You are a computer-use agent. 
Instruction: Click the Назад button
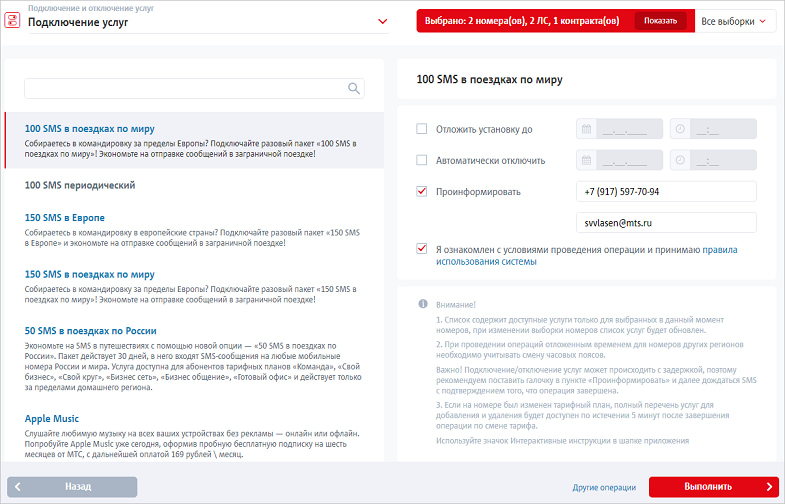(72, 486)
